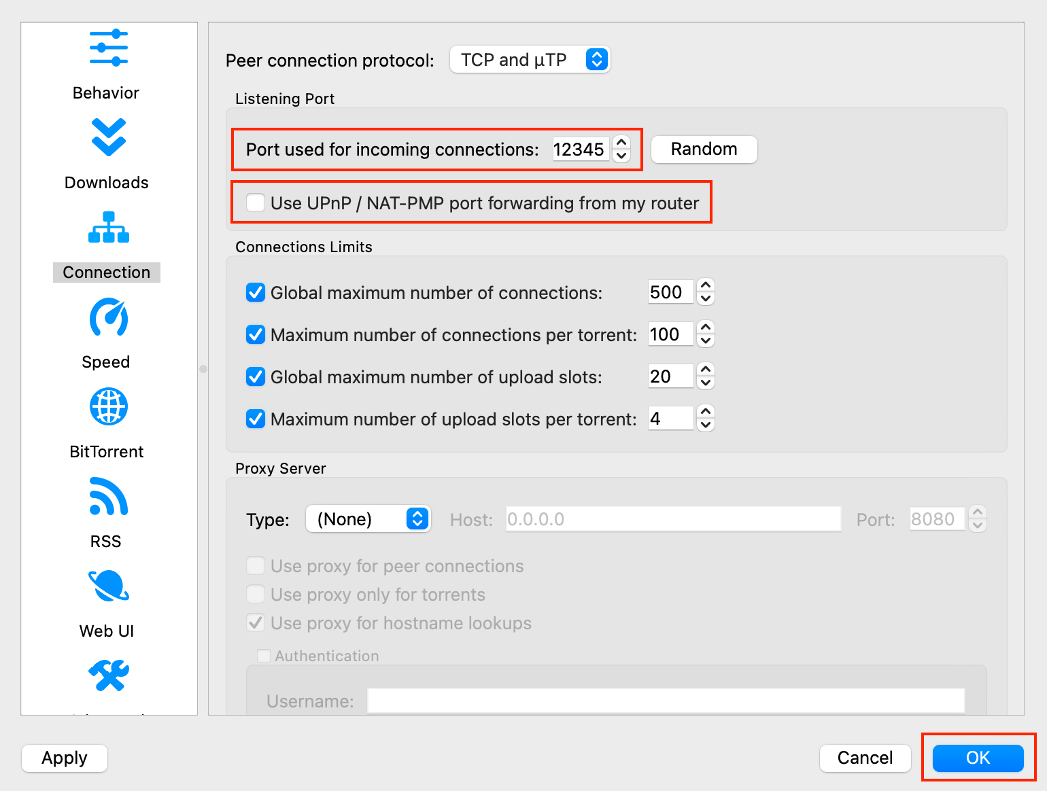Focus the incoming port field showing 12345
The width and height of the screenshot is (1048, 792).
(x=580, y=149)
